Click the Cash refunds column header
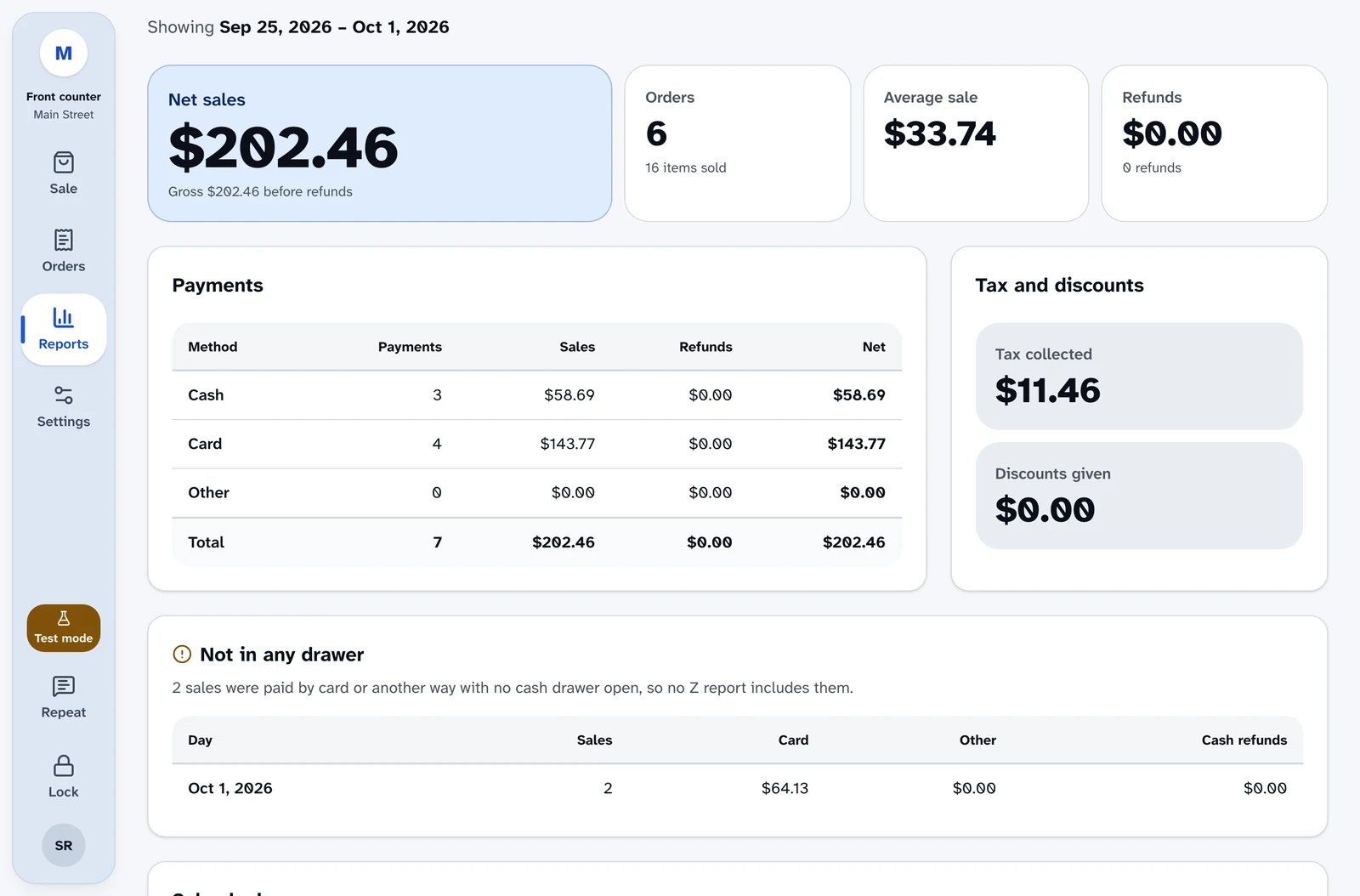 point(1244,740)
